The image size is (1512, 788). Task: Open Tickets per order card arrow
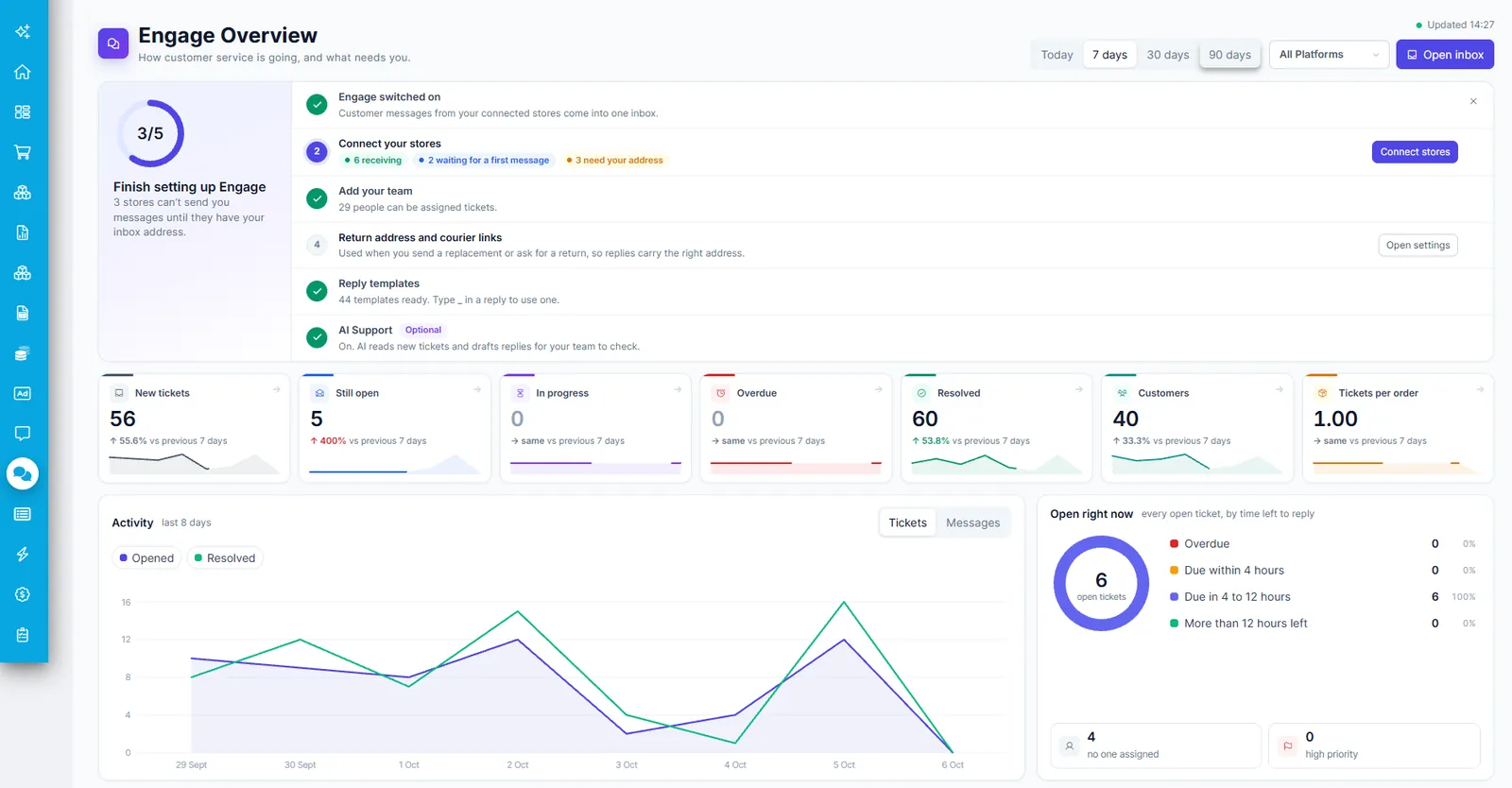(x=1481, y=389)
